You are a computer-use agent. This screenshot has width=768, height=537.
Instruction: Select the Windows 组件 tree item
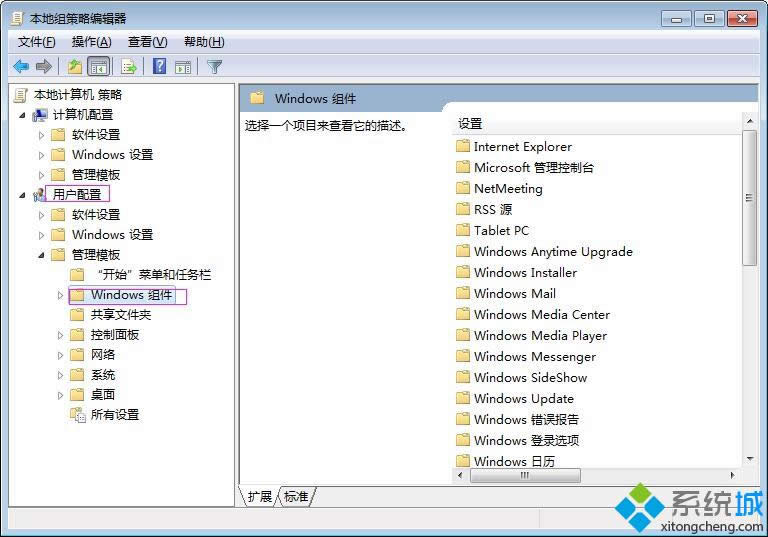(132, 295)
